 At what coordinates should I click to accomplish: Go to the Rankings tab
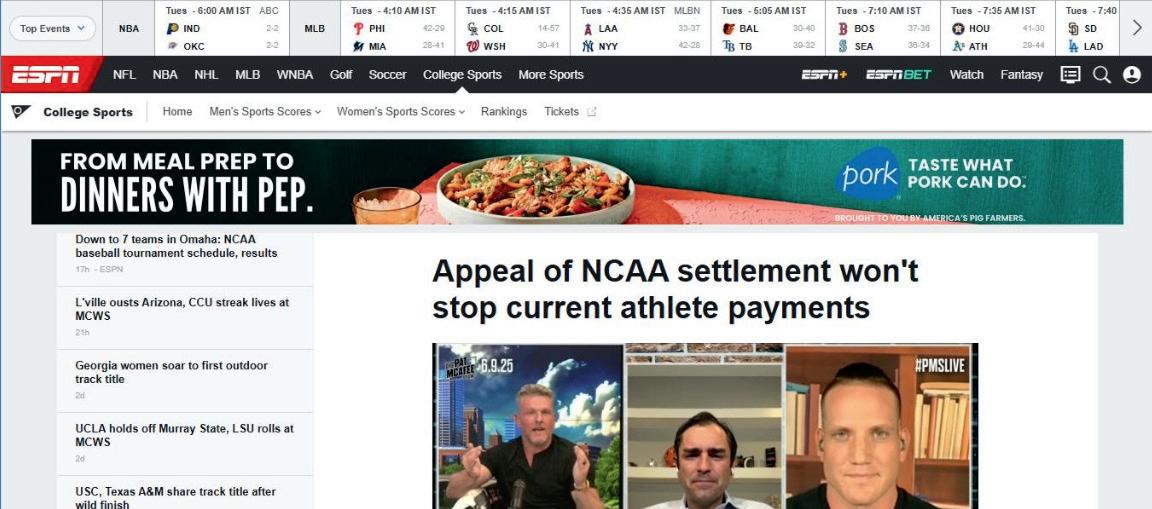coord(504,112)
